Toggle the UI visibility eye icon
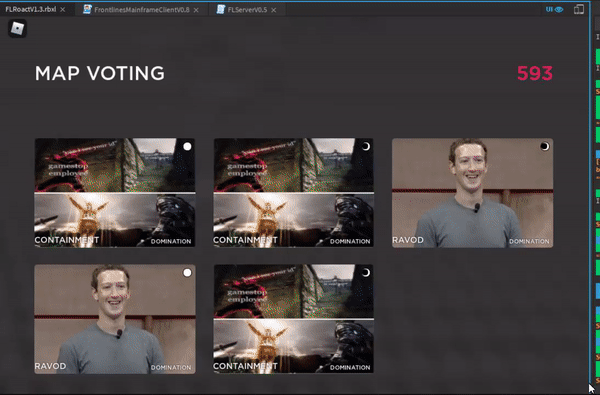 click(x=554, y=9)
